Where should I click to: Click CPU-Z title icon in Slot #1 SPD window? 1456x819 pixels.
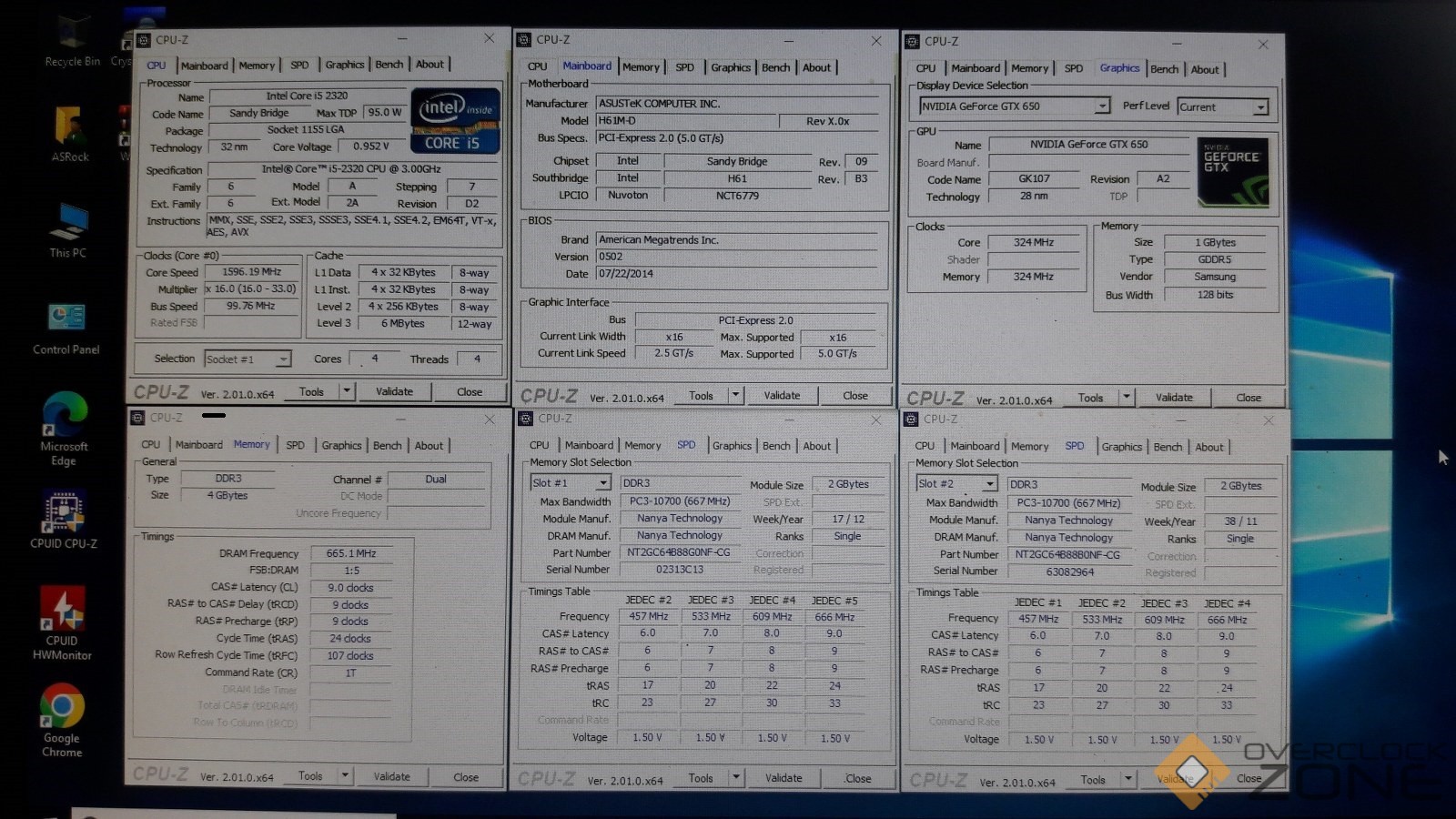525,419
